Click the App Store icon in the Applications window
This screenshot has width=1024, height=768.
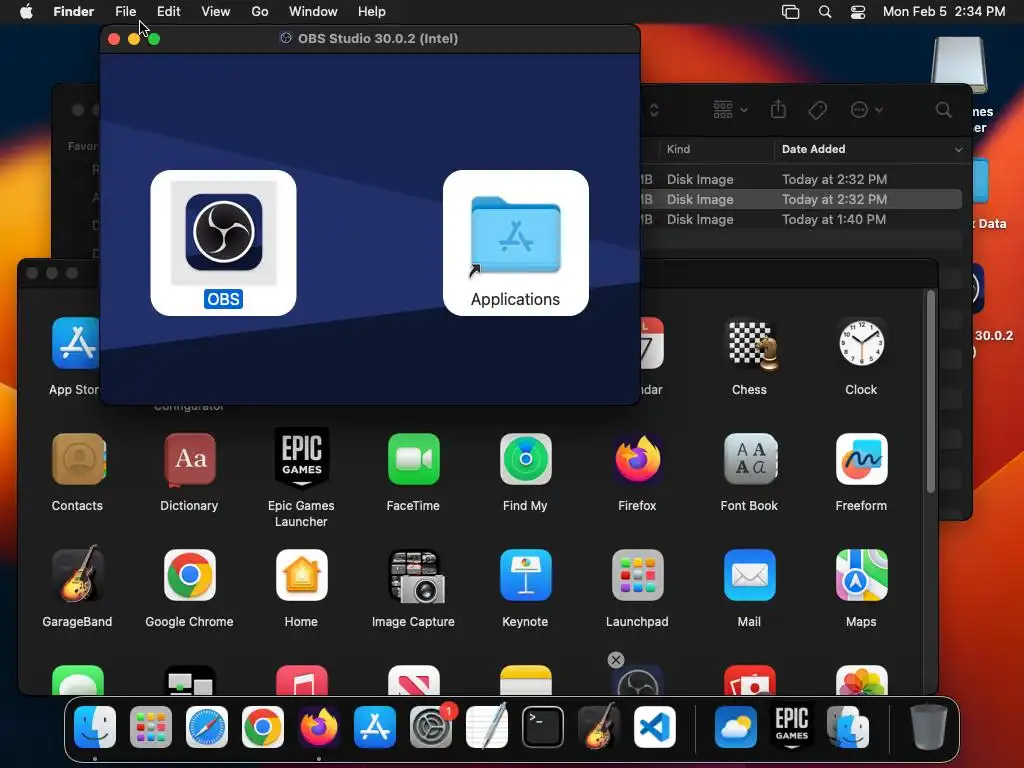(76, 344)
